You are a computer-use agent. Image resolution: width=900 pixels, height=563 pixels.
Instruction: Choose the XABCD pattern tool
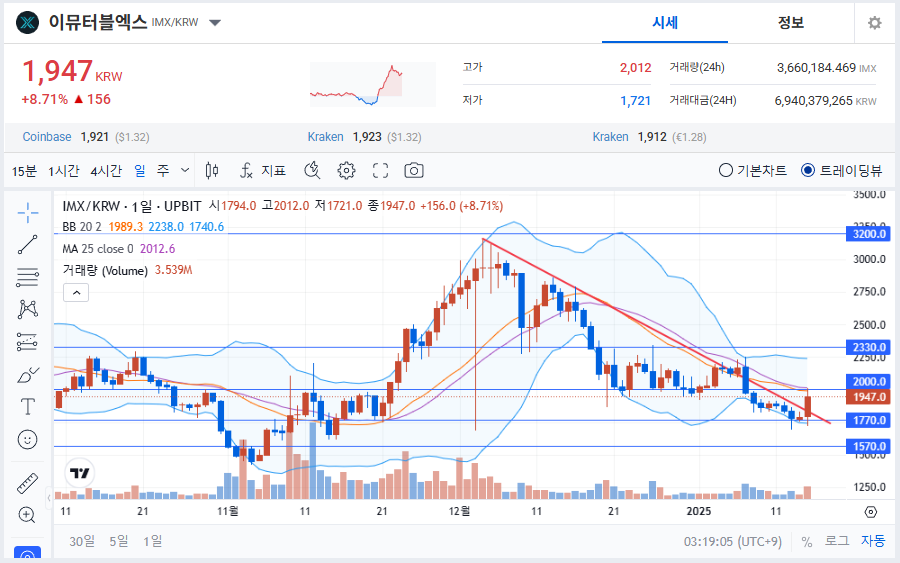point(28,309)
